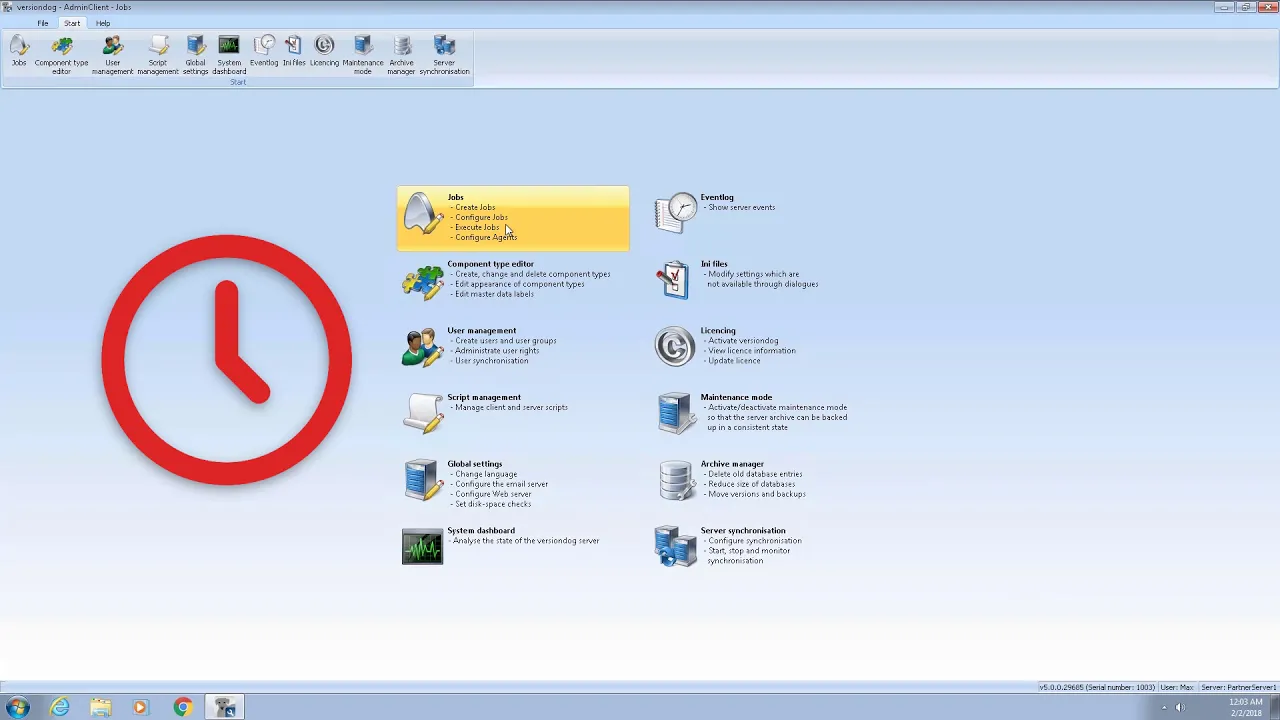Viewport: 1280px width, 720px height.
Task: Click the "Activate versiondog" line
Action: pos(740,341)
